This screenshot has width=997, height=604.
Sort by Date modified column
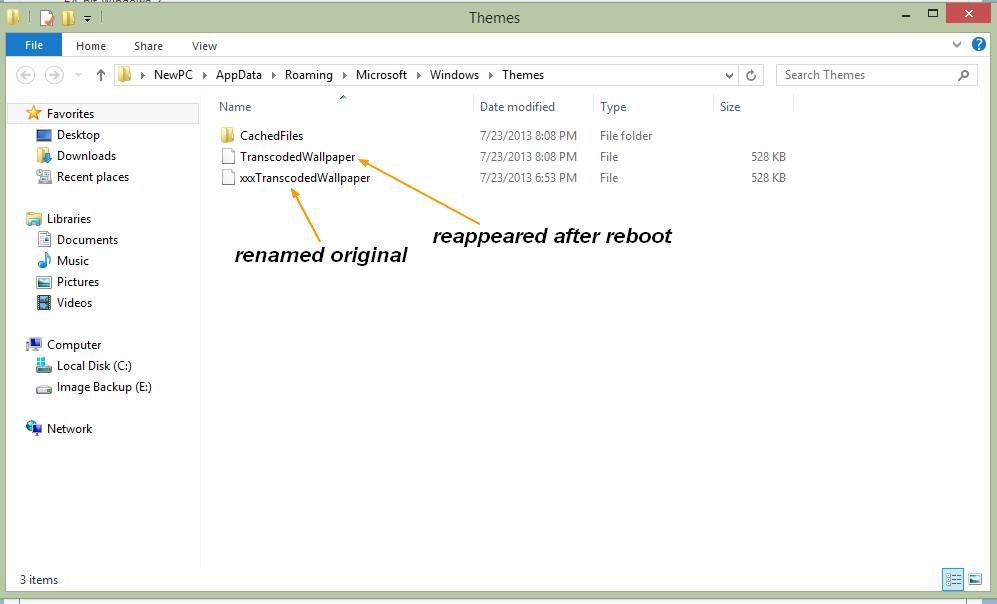[517, 107]
